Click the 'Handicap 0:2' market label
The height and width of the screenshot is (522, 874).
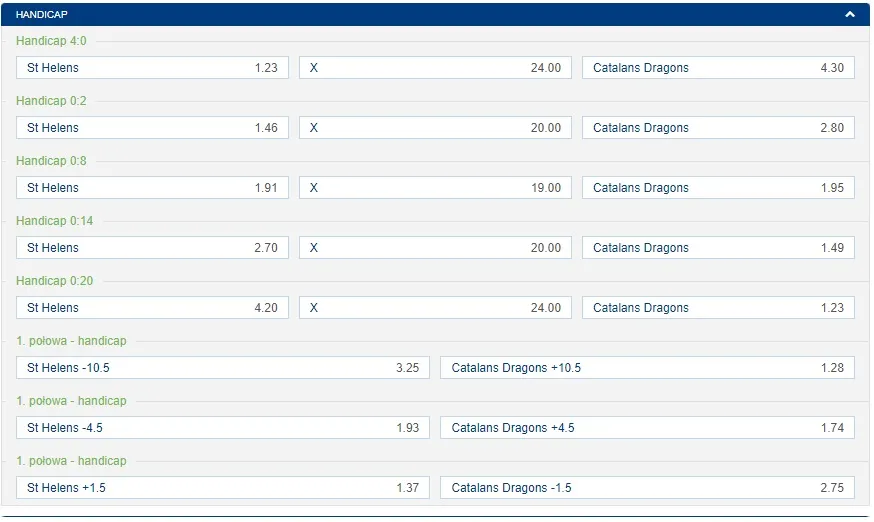pyautogui.click(x=51, y=101)
